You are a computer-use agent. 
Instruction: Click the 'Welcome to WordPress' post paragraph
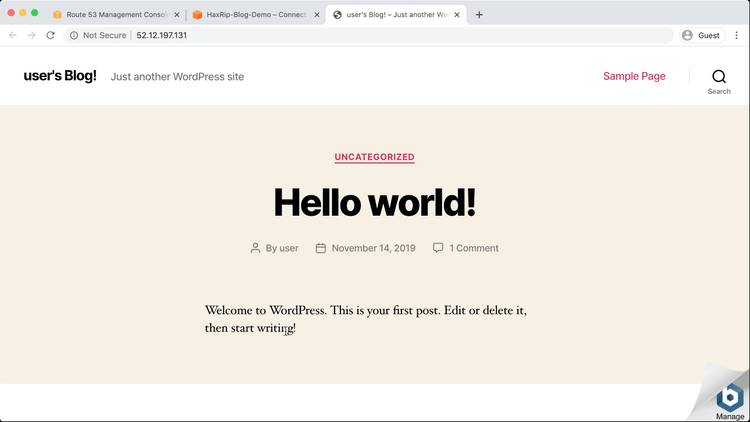(366, 319)
